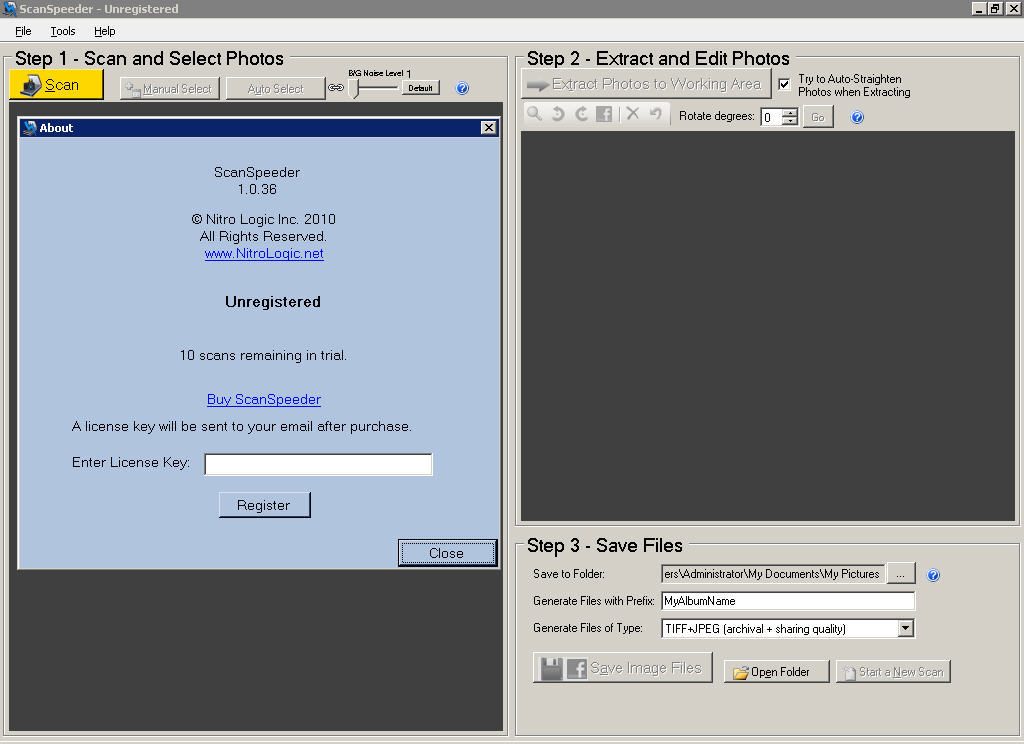
Task: Click the "© Nitro Logic Inc. 2010" copyright text
Action: click(264, 219)
